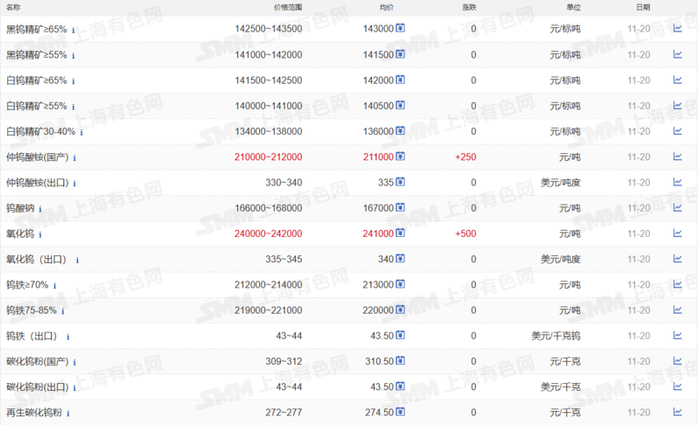View the chart for 钨铁（出口）
The height and width of the screenshot is (425, 700).
point(677,335)
